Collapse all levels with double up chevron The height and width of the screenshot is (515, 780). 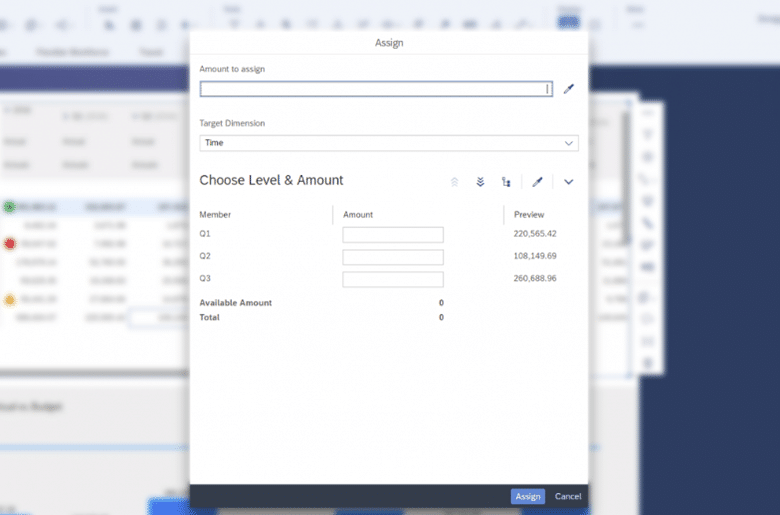pyautogui.click(x=455, y=182)
